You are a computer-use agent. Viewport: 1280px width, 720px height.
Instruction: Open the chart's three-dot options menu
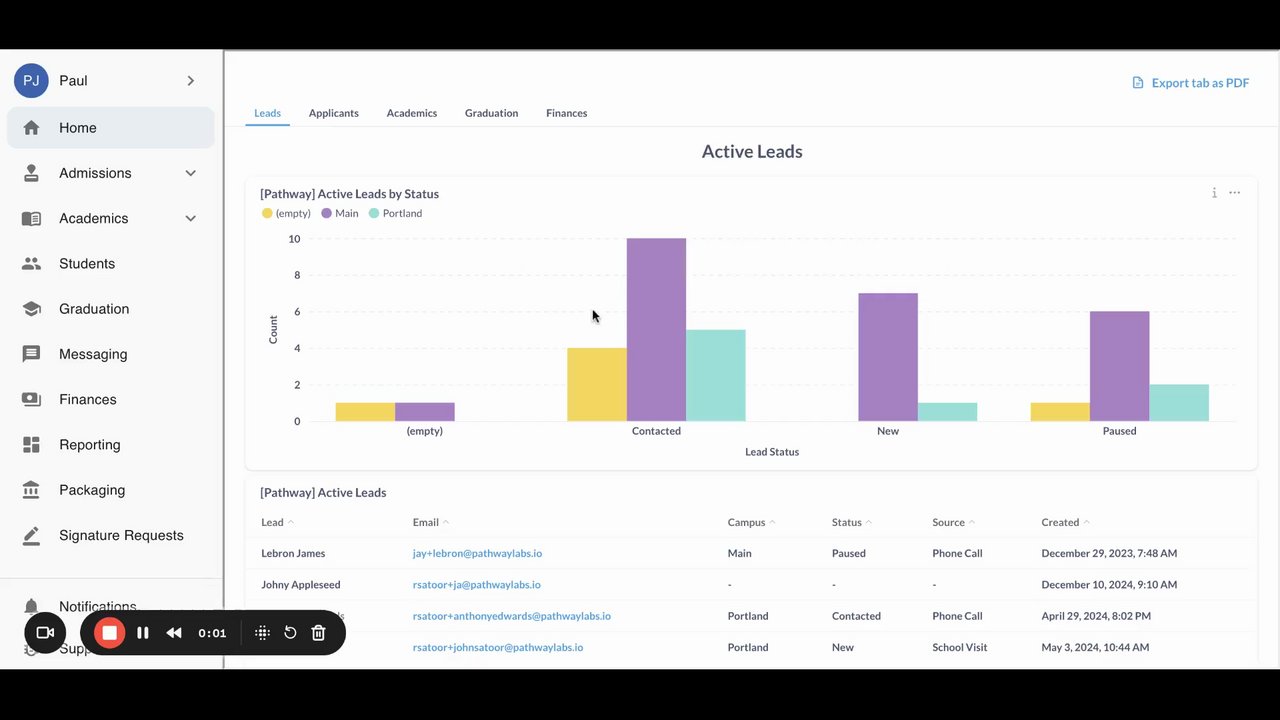(1235, 193)
